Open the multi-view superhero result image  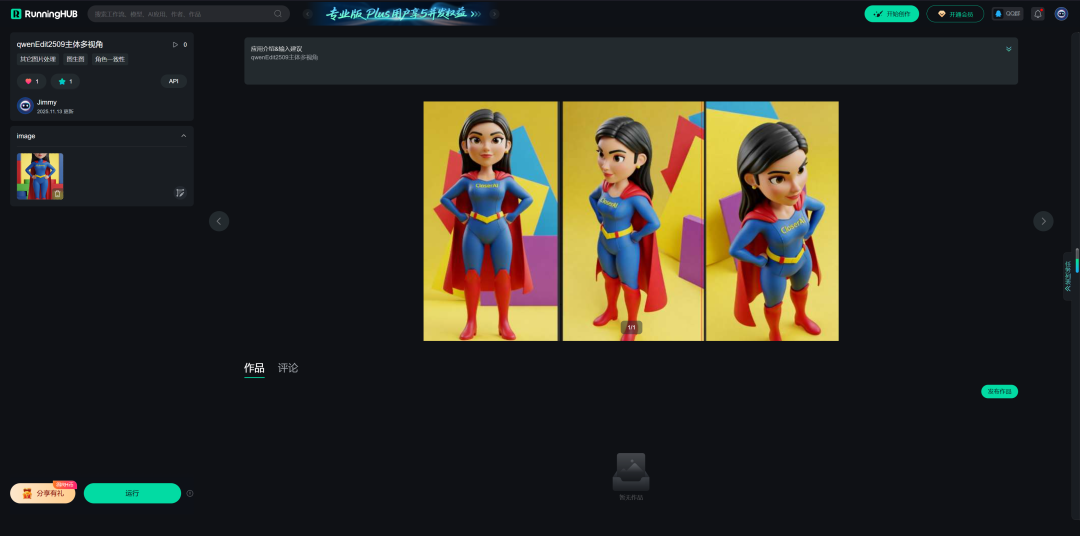631,221
